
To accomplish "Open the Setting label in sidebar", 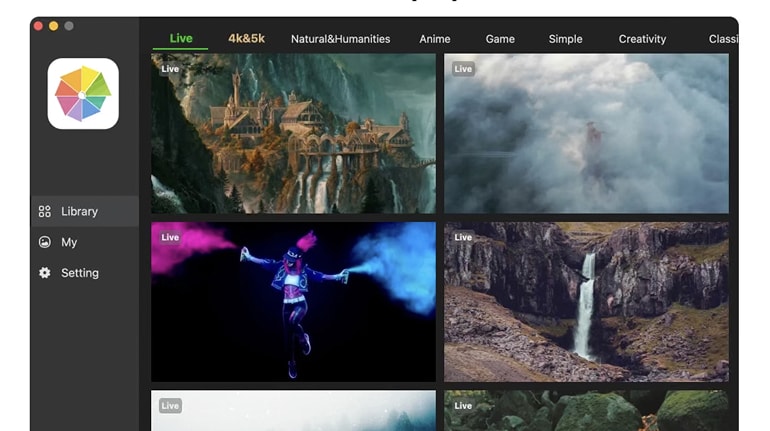I will coord(80,273).
